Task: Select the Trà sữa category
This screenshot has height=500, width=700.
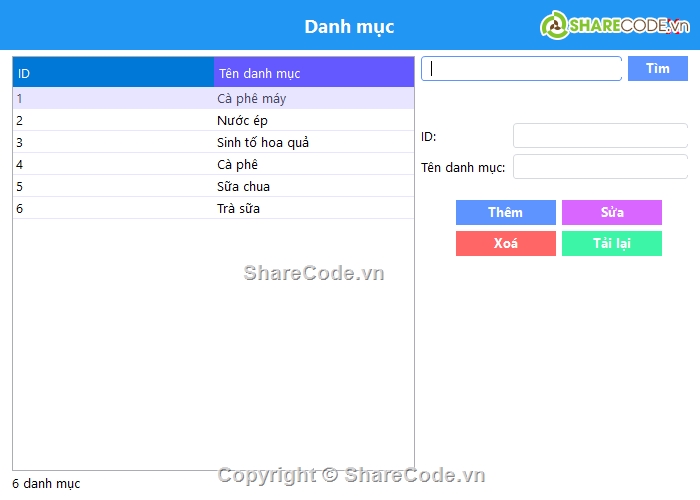Action: (238, 209)
